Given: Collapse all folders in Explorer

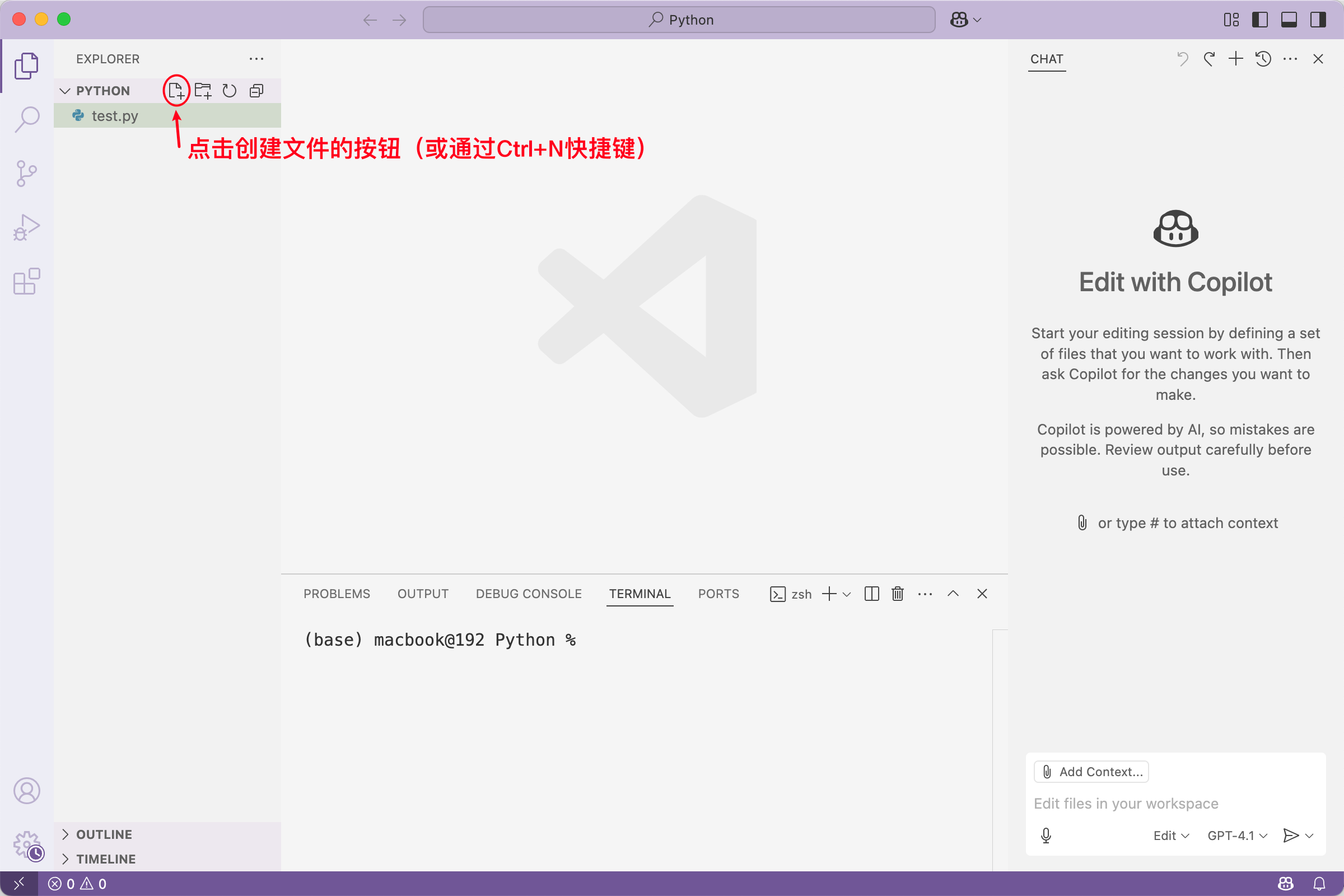Looking at the screenshot, I should [x=255, y=90].
